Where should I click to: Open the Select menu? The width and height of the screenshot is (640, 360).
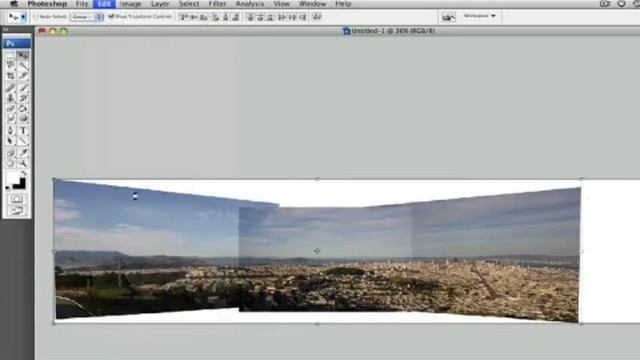pos(189,4)
